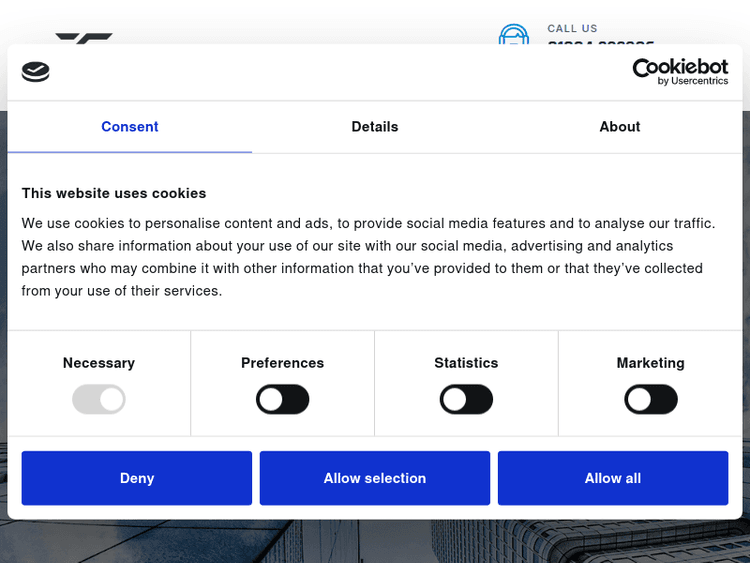750x563 pixels.
Task: Click the 'This website uses cookies' heading
Action: pos(114,193)
